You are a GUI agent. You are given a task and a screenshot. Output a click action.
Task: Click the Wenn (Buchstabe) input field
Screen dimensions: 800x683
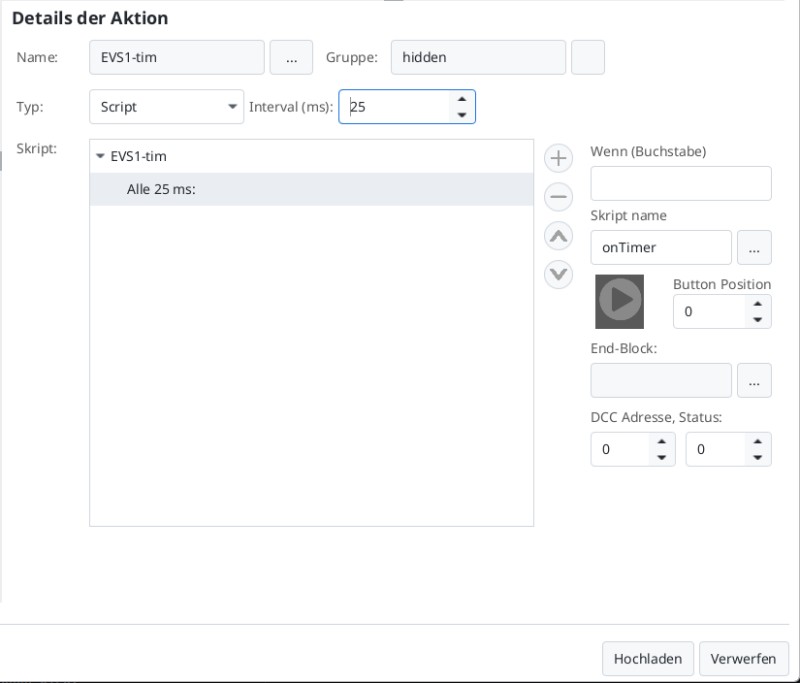(x=681, y=184)
